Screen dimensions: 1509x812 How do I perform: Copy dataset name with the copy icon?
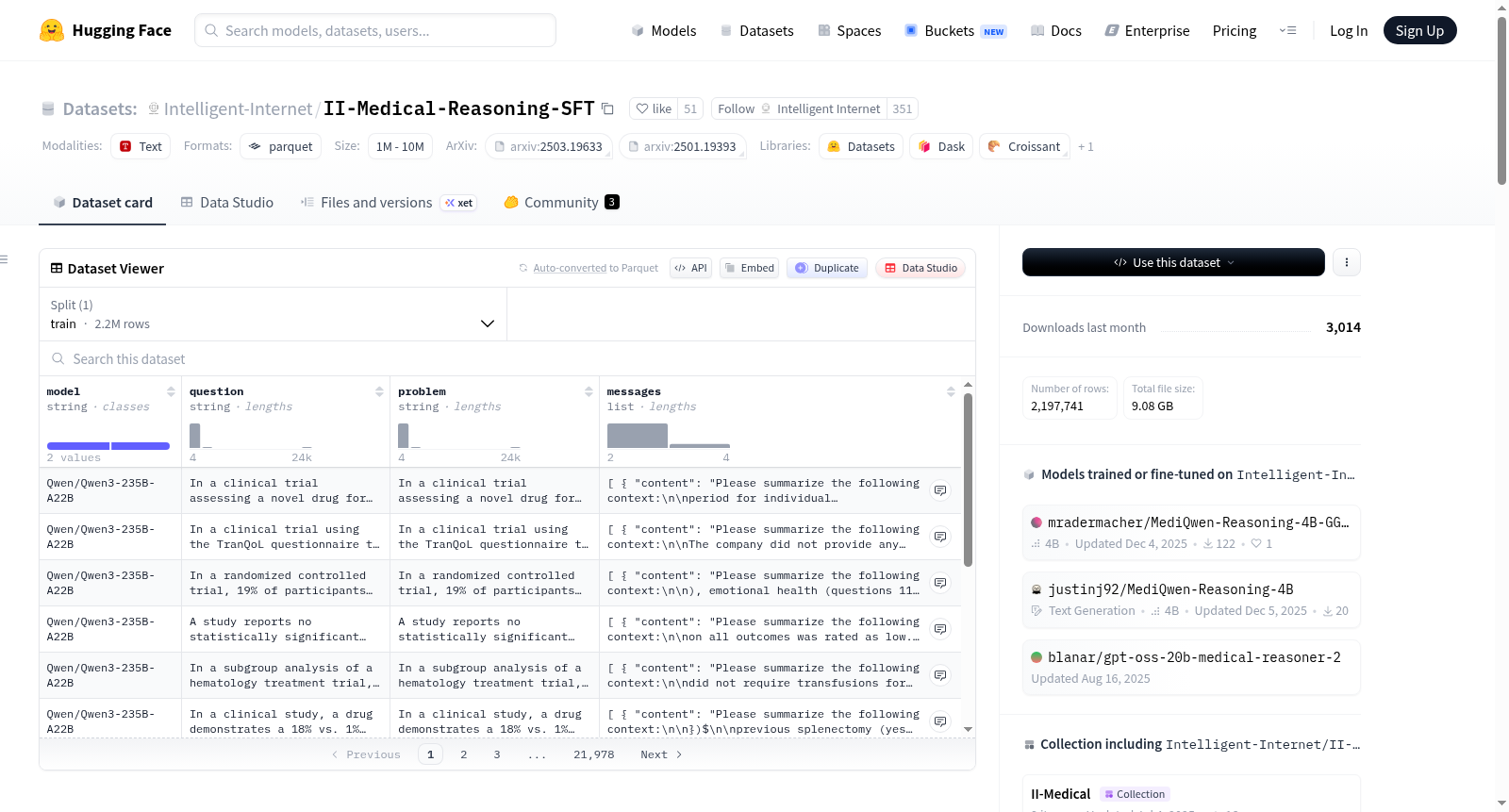[607, 108]
